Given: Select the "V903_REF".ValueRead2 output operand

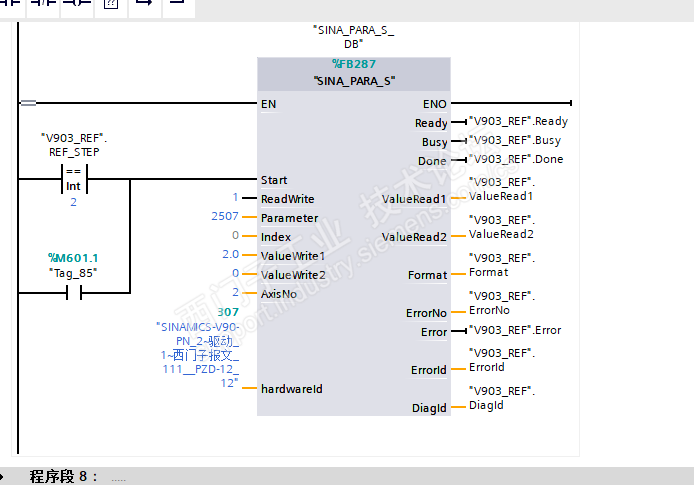Looking at the screenshot, I should (x=502, y=227).
